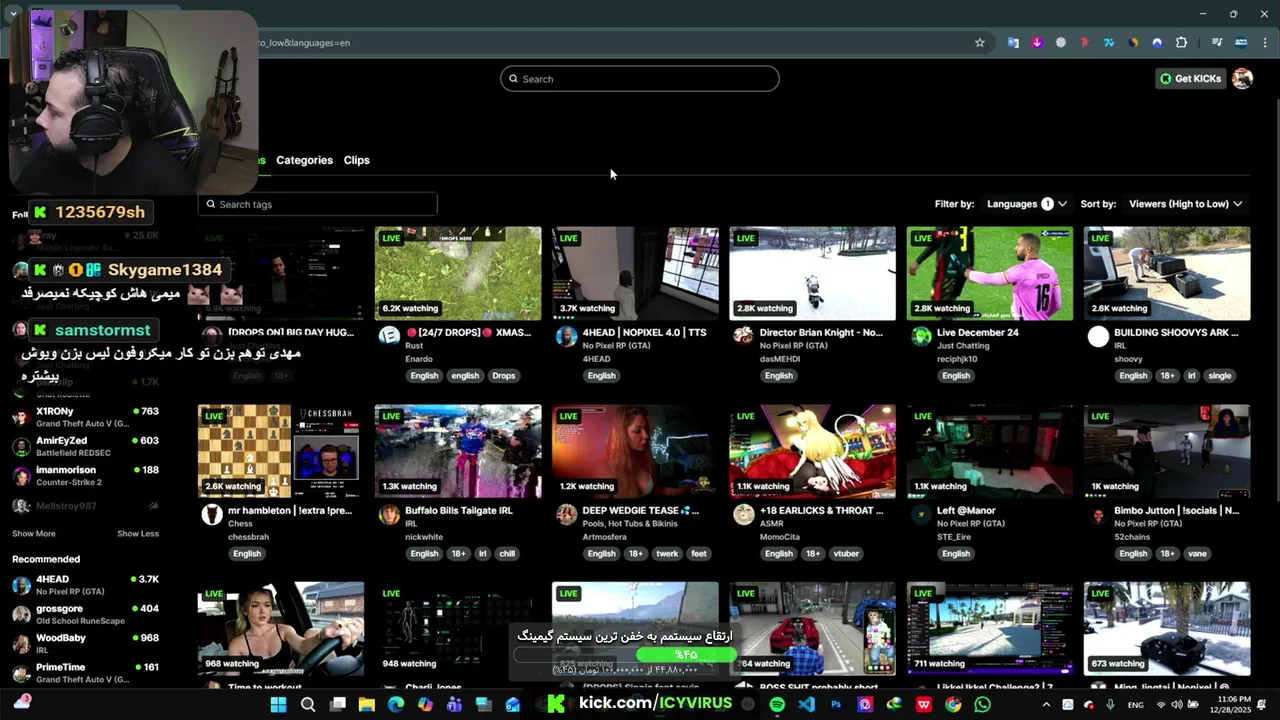
Task: Open the Buffalo Bills Tailgate IRL title
Action: [459, 510]
